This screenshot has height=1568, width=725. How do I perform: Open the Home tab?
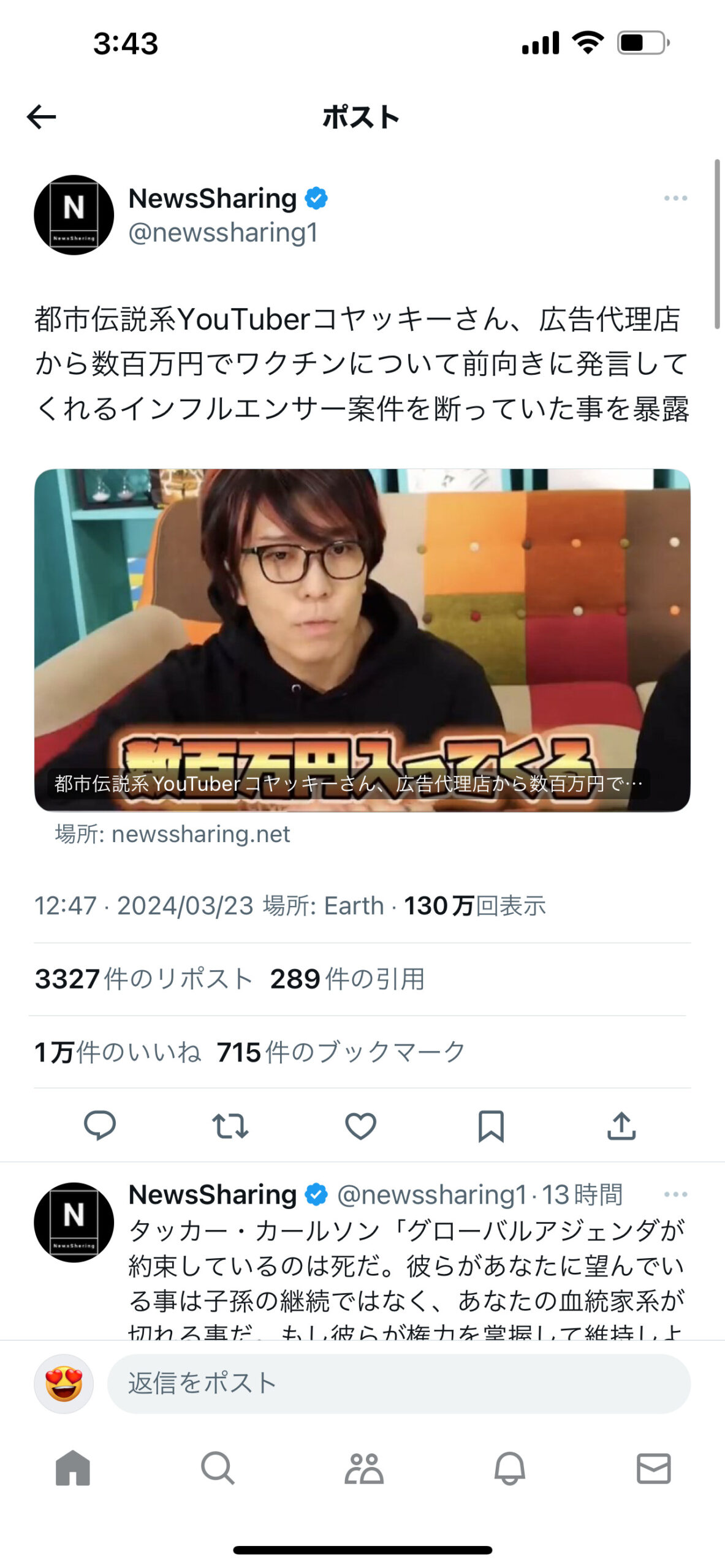click(x=73, y=1468)
